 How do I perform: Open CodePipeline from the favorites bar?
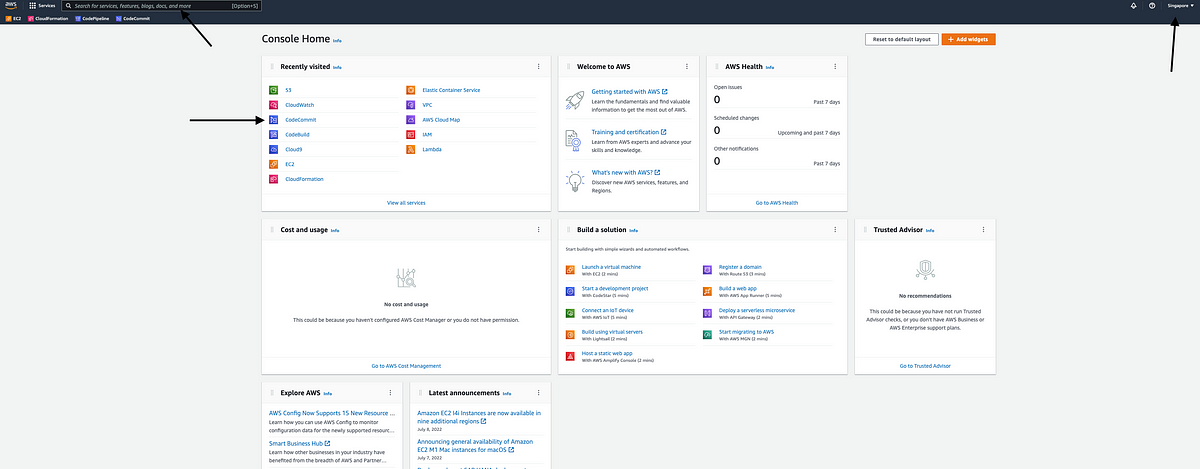[x=91, y=18]
